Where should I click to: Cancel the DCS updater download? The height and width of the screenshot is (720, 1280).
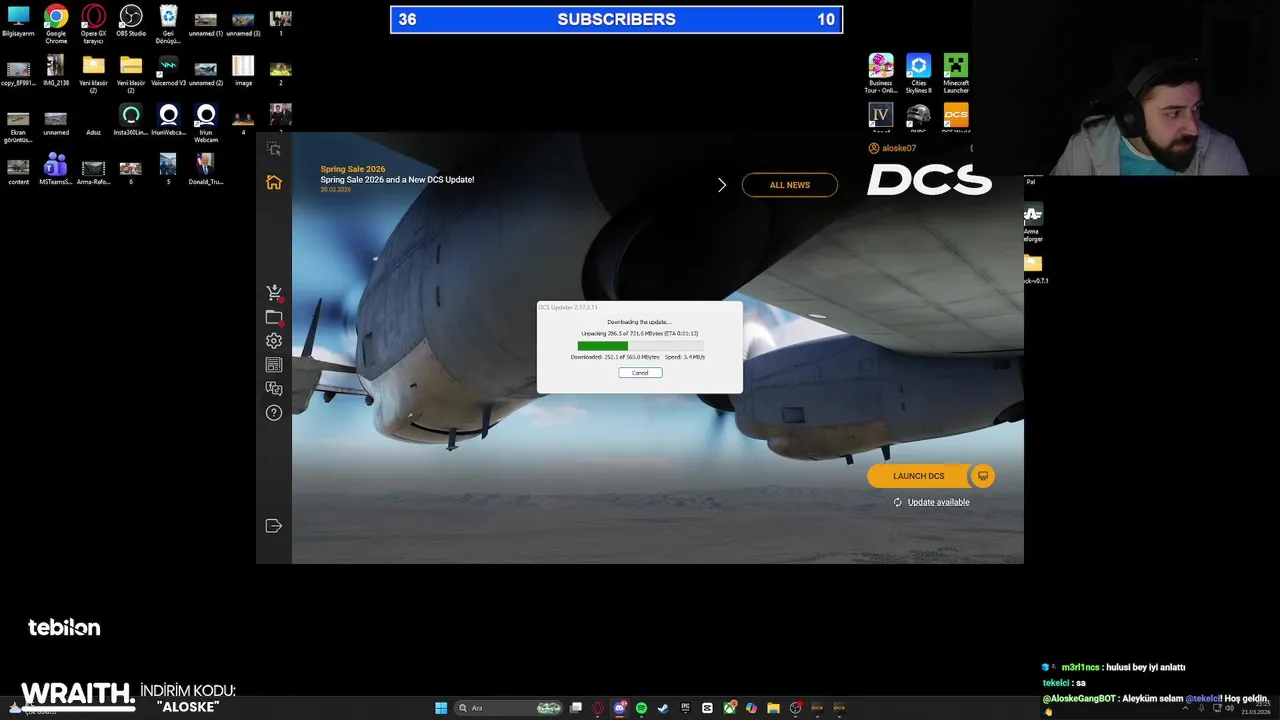click(x=640, y=373)
